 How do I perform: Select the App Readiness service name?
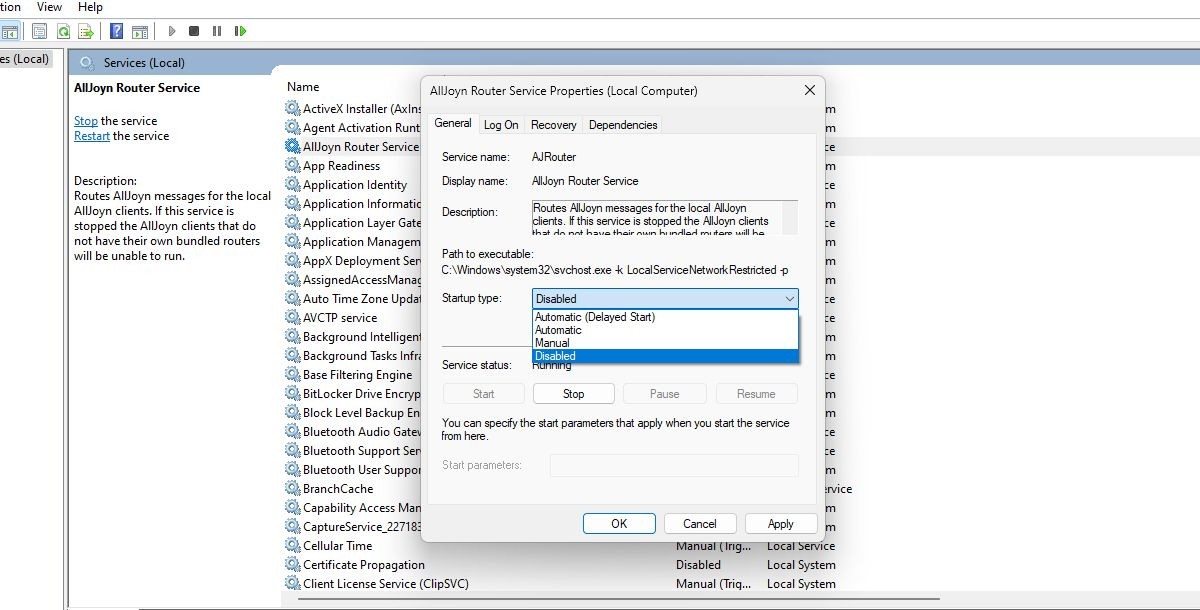click(x=341, y=166)
